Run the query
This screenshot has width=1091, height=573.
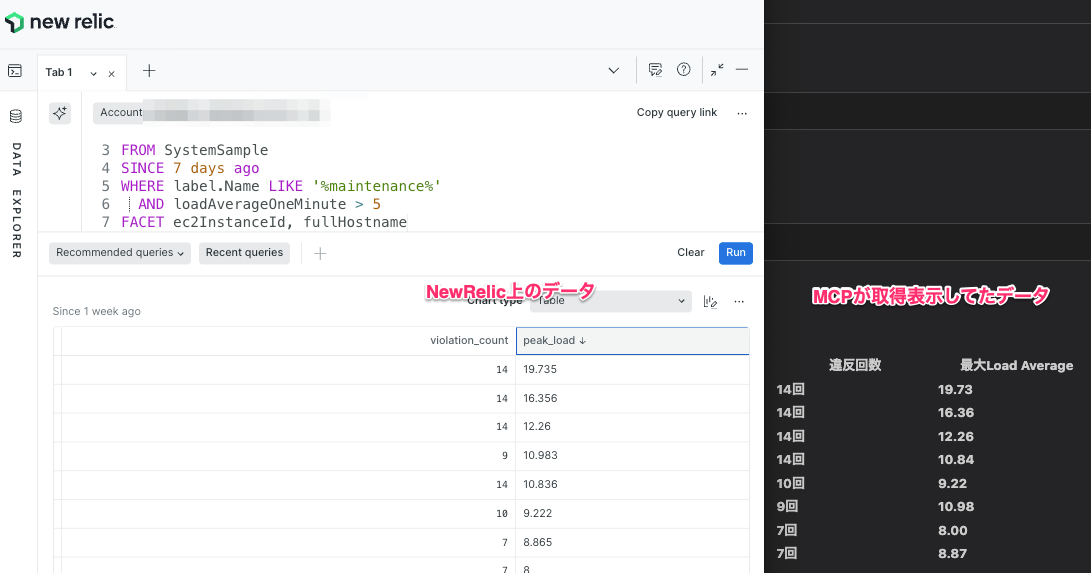point(735,253)
